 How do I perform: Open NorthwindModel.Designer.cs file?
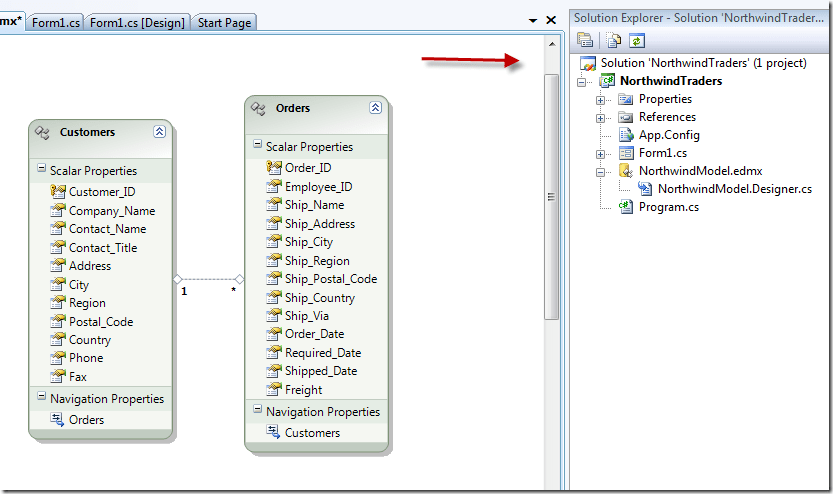coord(734,188)
